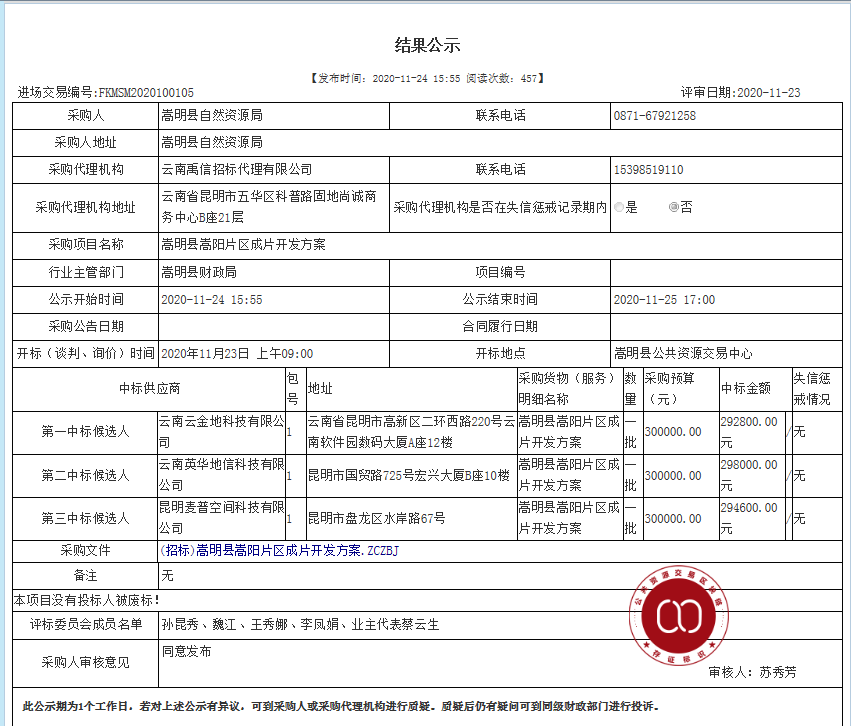This screenshot has height=726, width=851.
Task: Click the bid amount 294600.00元
Action: [752, 518]
